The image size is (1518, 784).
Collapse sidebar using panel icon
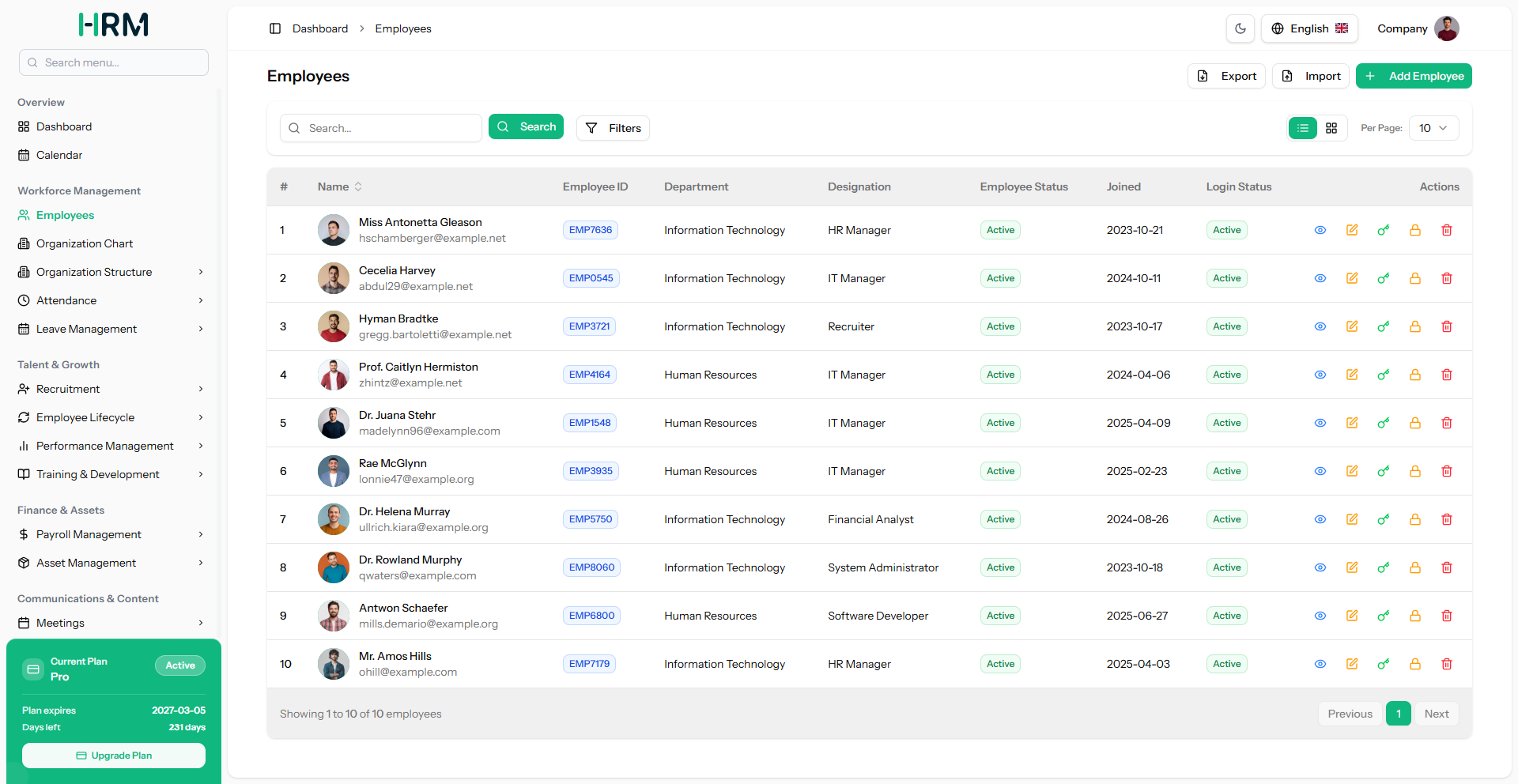pos(275,28)
